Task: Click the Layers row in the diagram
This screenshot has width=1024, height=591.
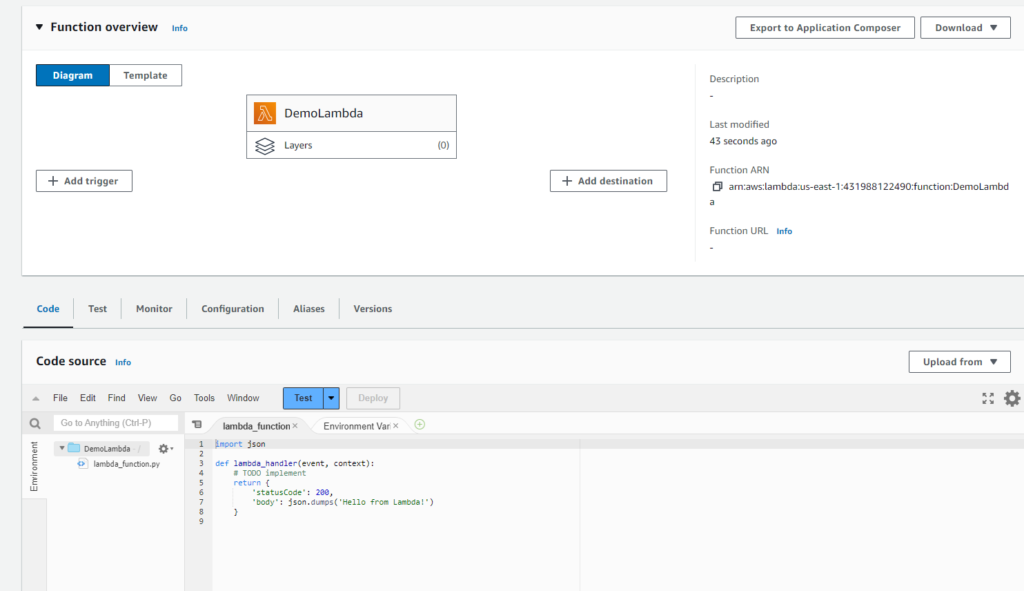Action: 351,146
